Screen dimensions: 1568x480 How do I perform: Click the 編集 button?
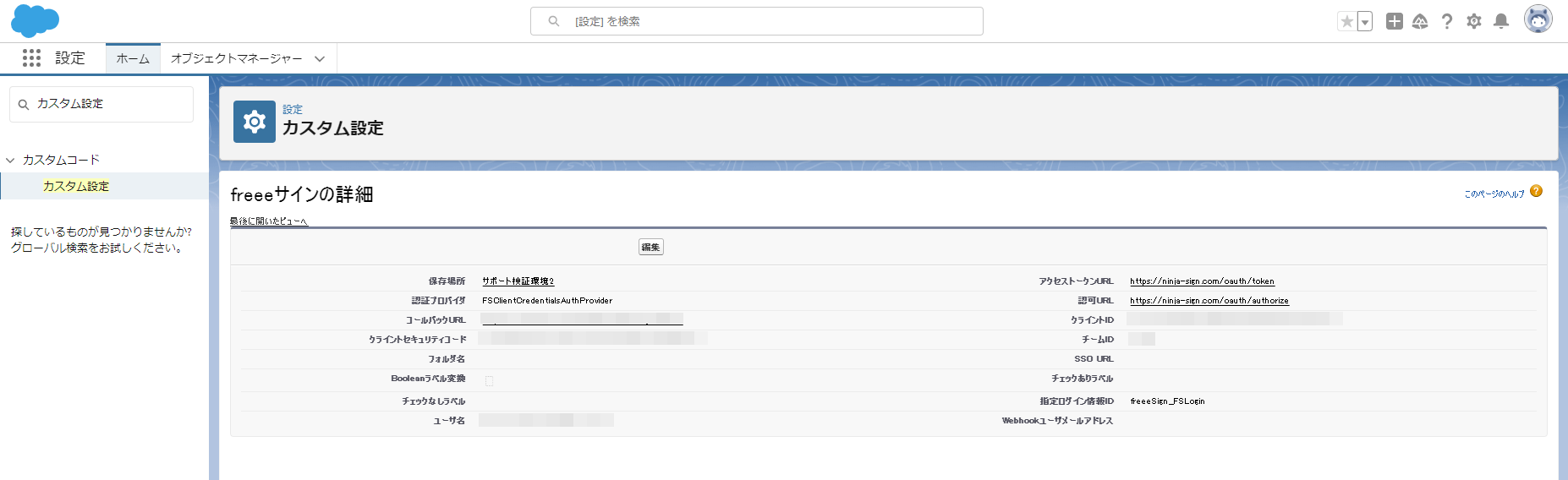(x=651, y=247)
